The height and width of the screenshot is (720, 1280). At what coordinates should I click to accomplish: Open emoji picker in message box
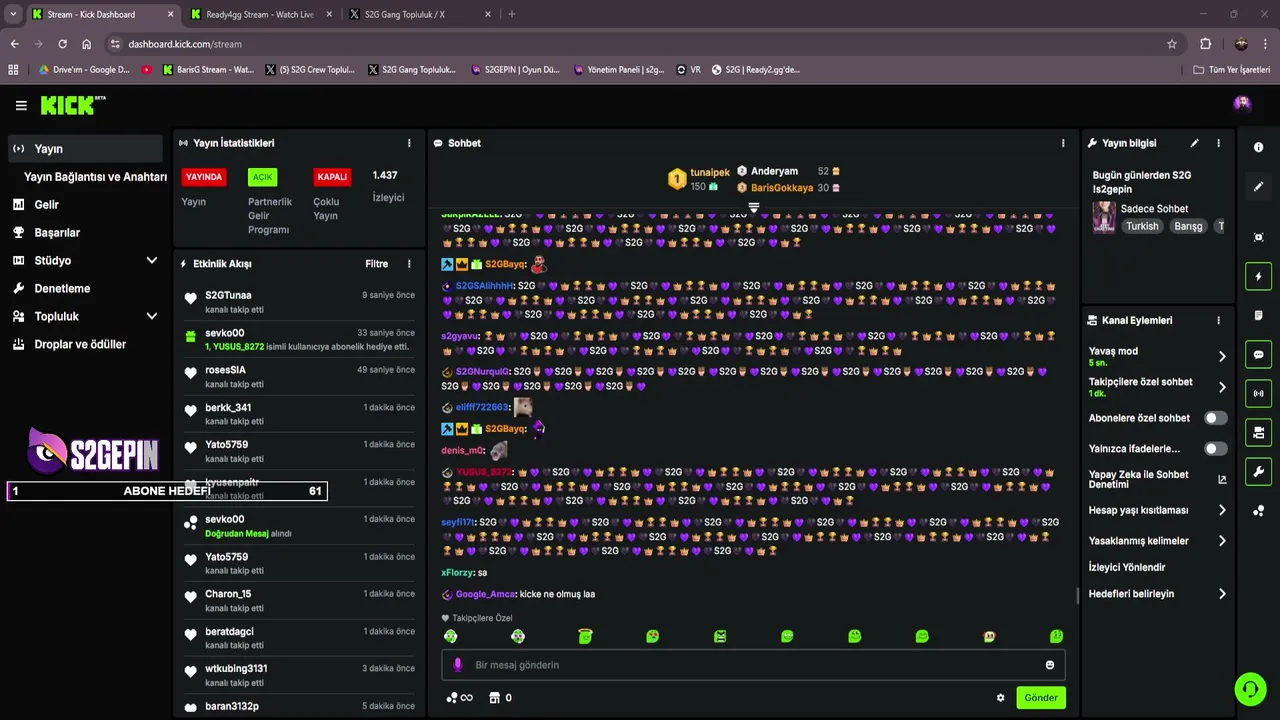click(1049, 665)
